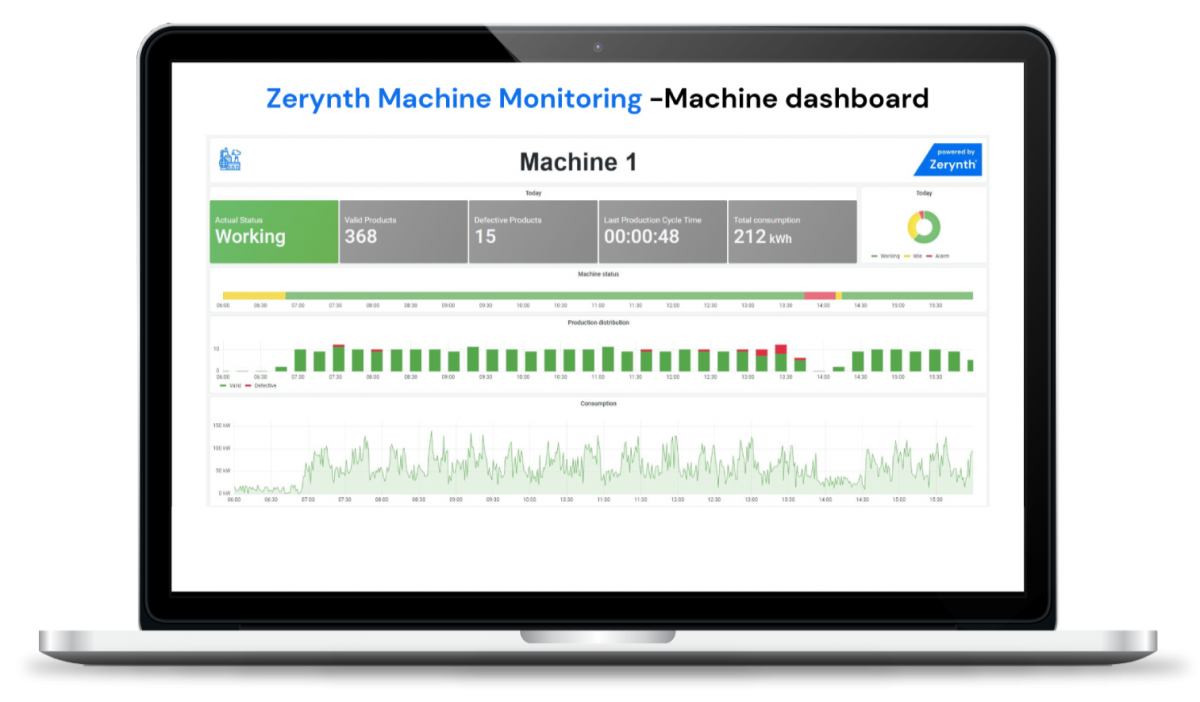Click the factory icon in the header
Image resolution: width=1200 pixels, height=702 pixels.
(x=231, y=158)
